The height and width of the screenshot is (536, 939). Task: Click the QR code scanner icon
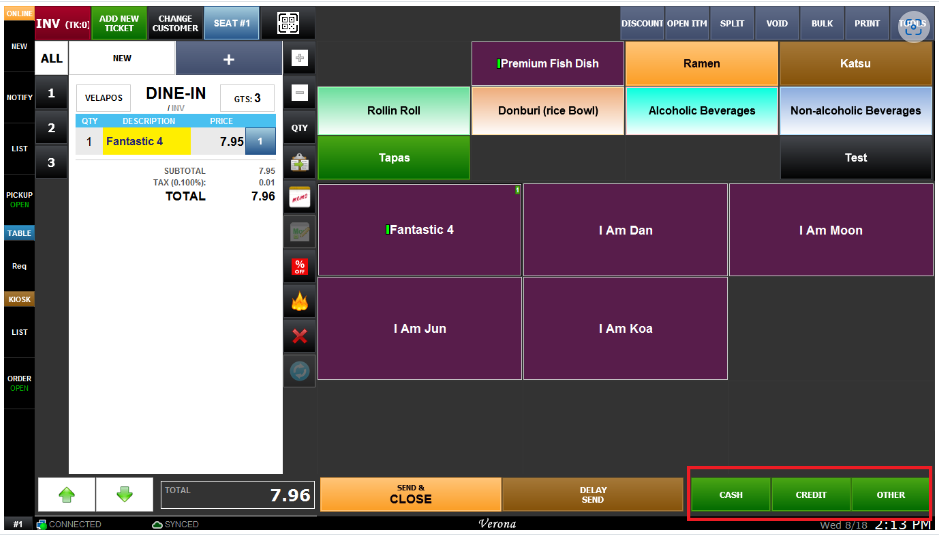tap(288, 23)
